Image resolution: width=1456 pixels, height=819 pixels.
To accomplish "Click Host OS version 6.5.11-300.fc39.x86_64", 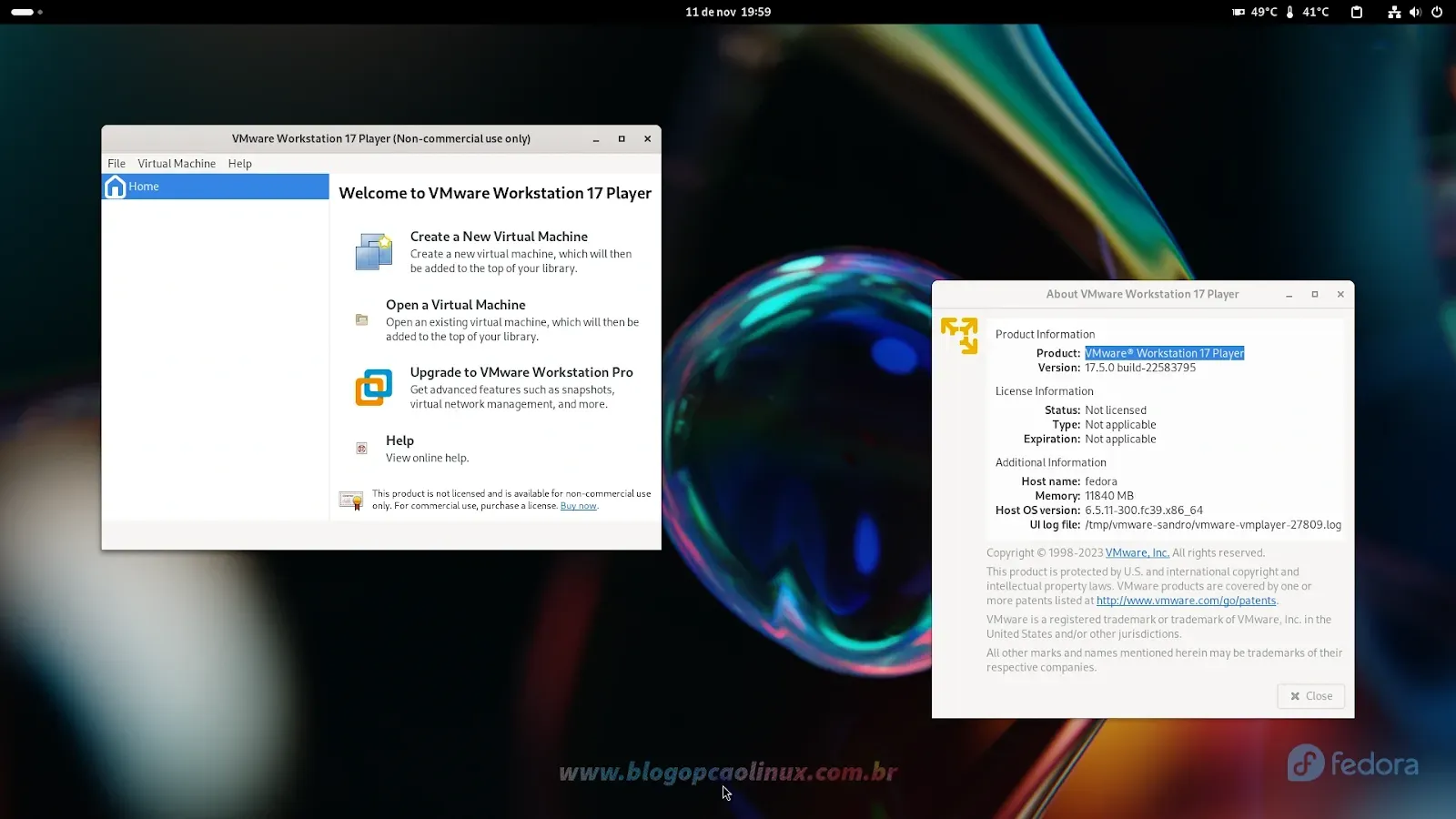I will (1144, 511).
